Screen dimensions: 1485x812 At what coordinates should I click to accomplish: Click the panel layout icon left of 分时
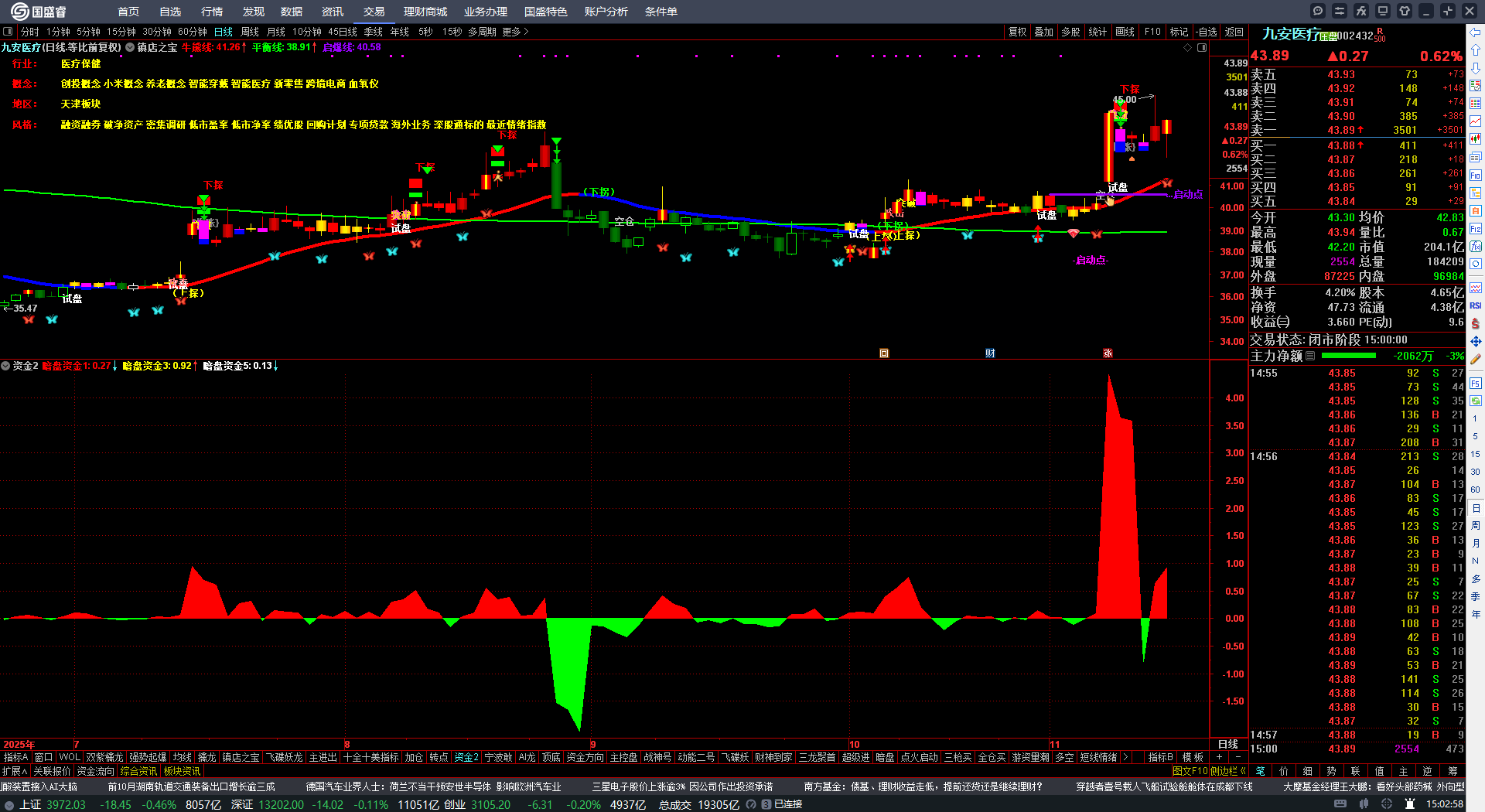pyautogui.click(x=8, y=32)
